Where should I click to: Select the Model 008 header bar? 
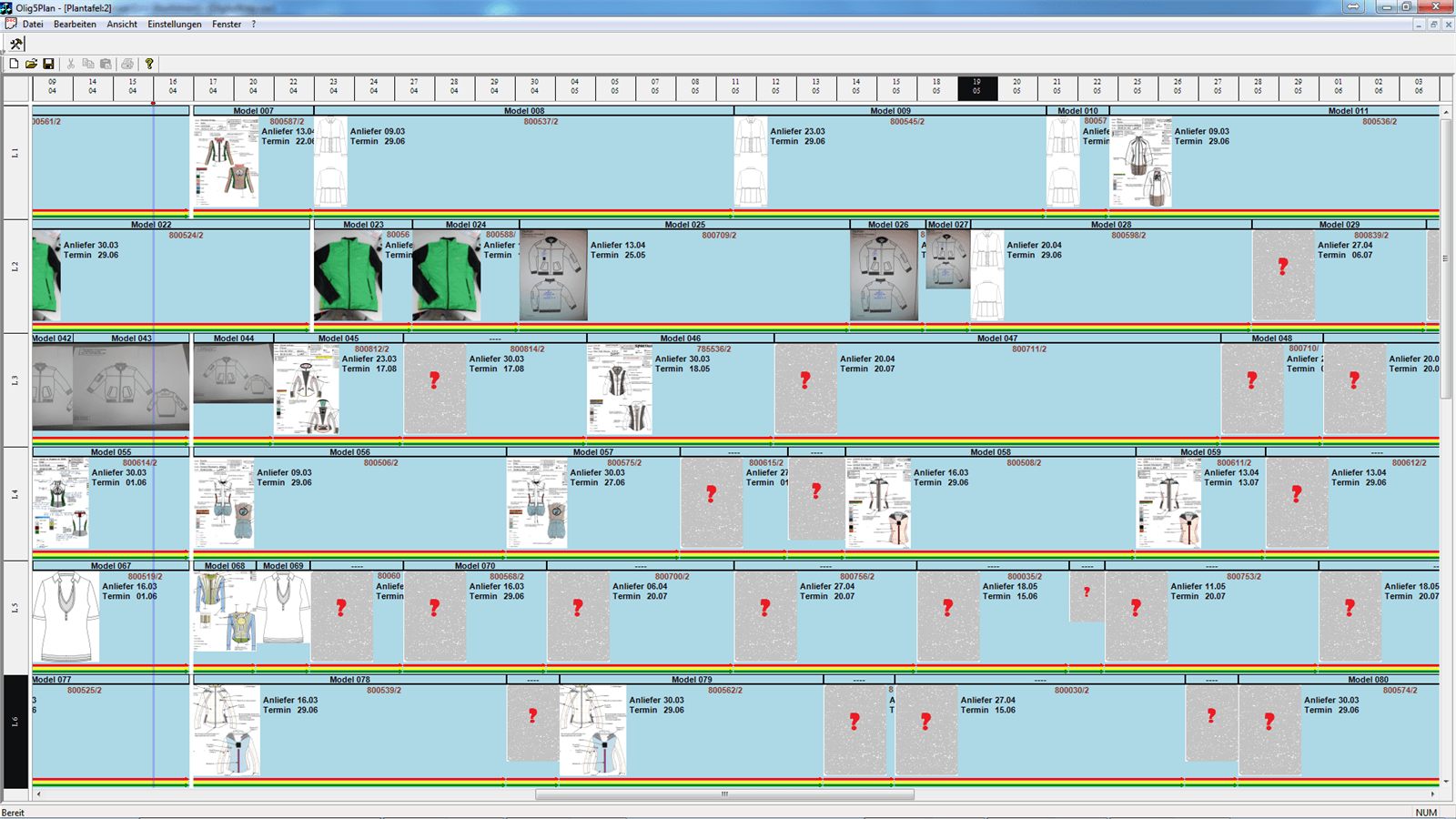(524, 111)
